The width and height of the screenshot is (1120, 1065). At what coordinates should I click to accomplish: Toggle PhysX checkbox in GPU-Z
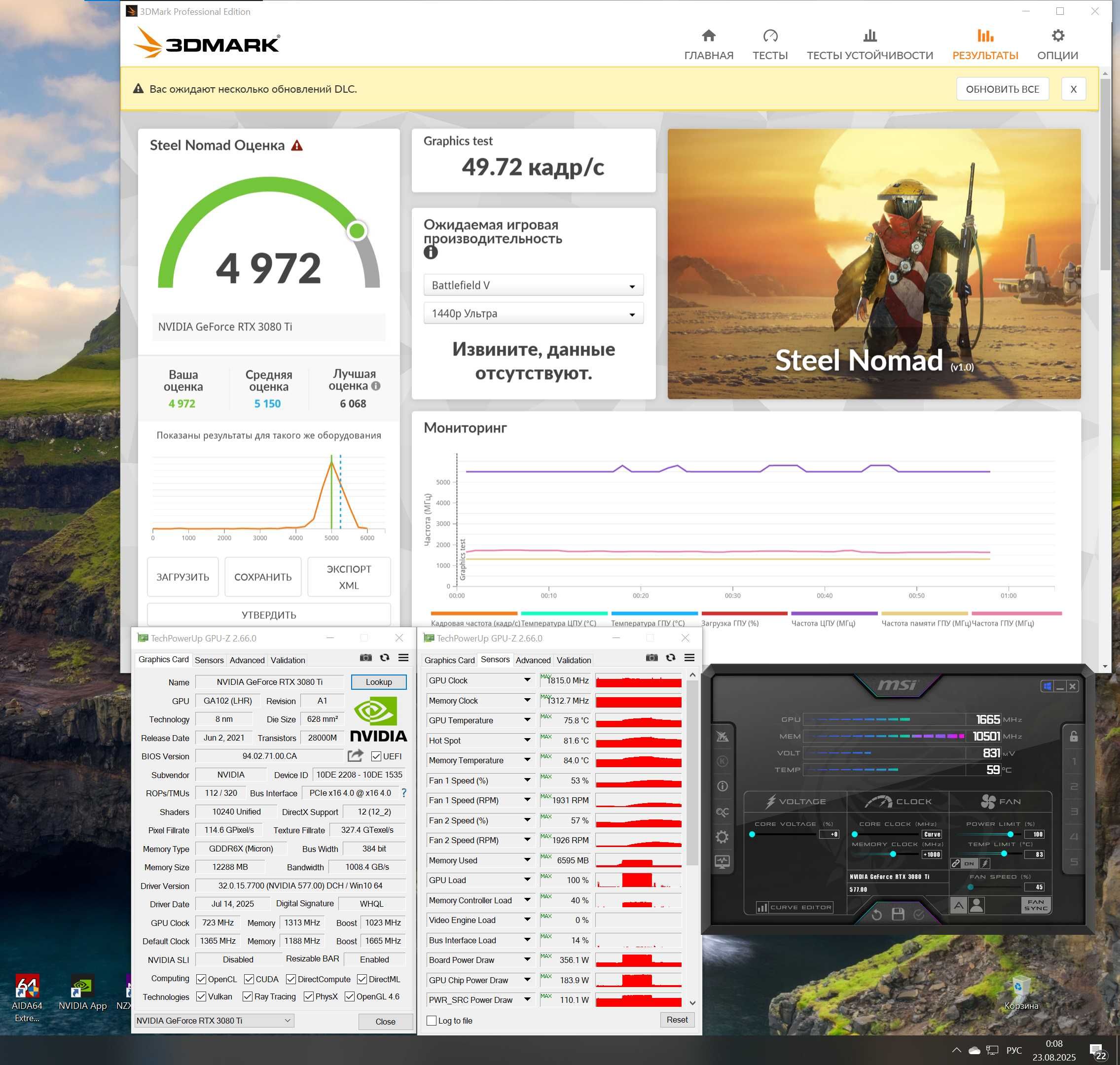[x=308, y=996]
